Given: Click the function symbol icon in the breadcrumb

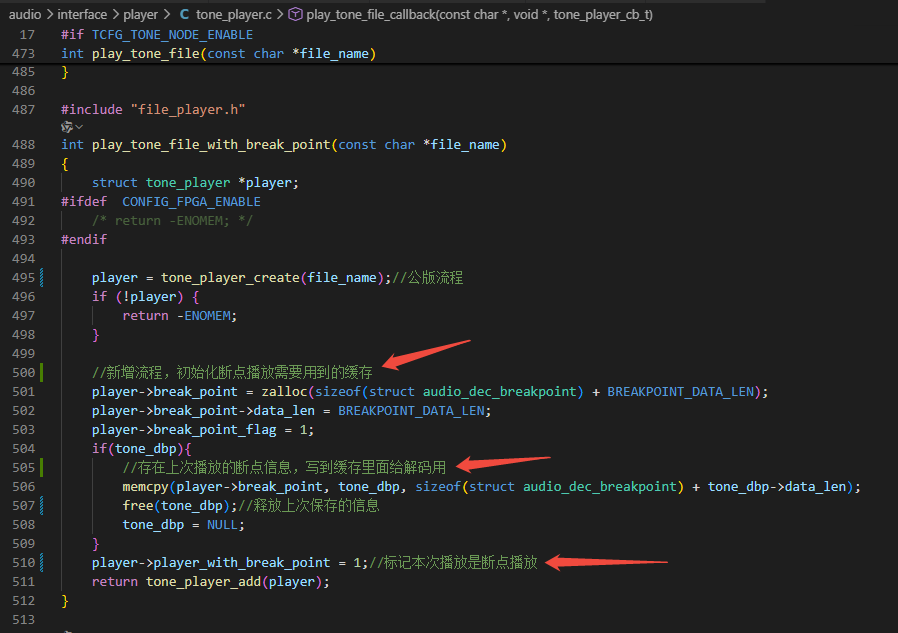Looking at the screenshot, I should 295,14.
